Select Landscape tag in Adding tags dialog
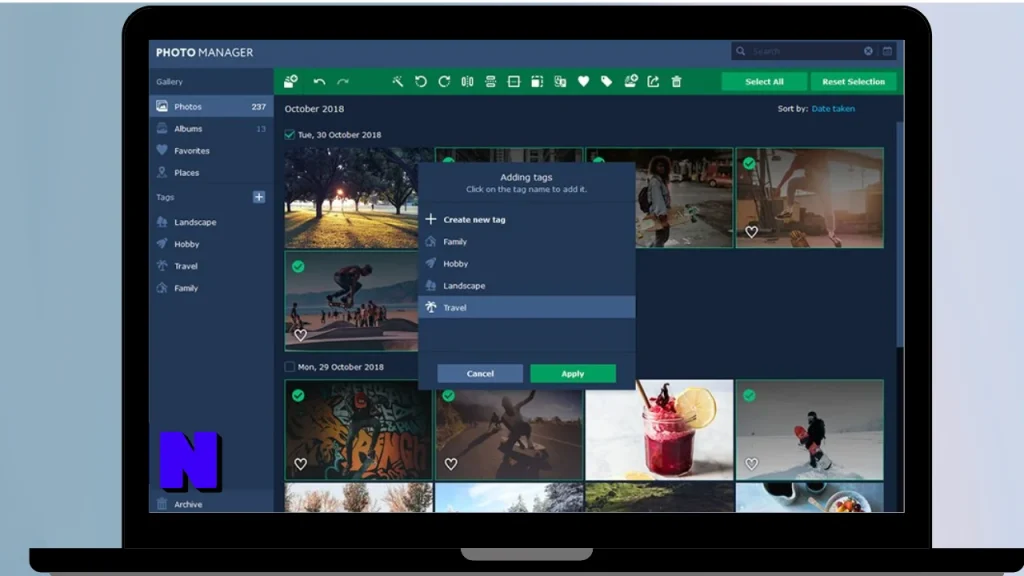The image size is (1024, 576). (526, 285)
